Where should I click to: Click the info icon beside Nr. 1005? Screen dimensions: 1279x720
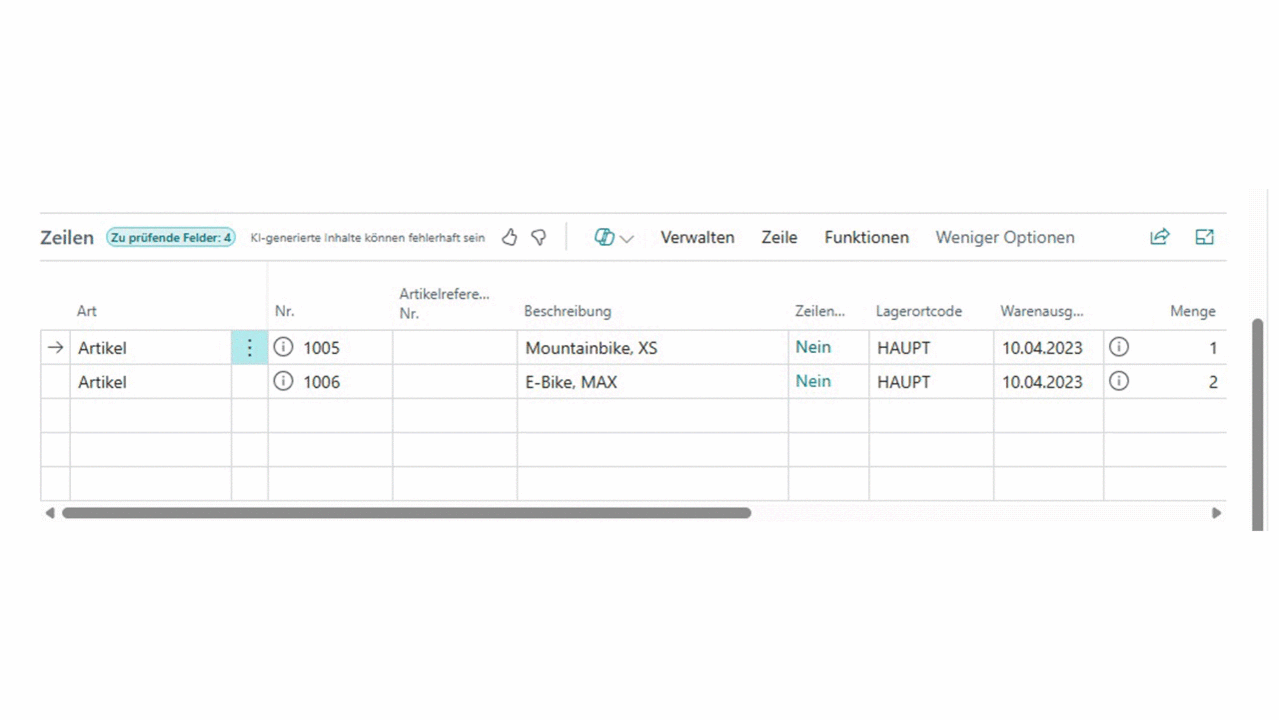pyautogui.click(x=284, y=347)
